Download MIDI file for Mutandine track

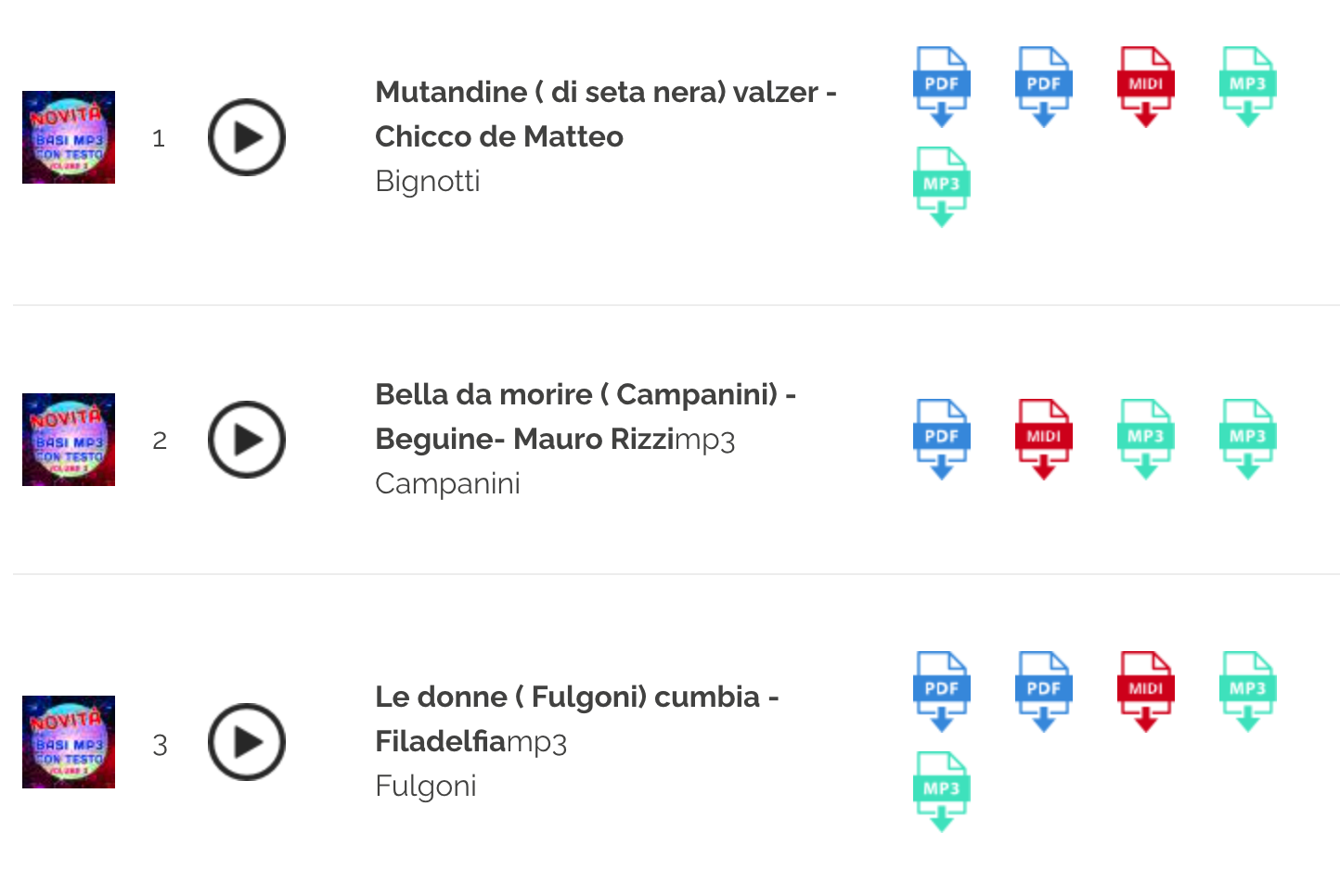tap(1145, 86)
